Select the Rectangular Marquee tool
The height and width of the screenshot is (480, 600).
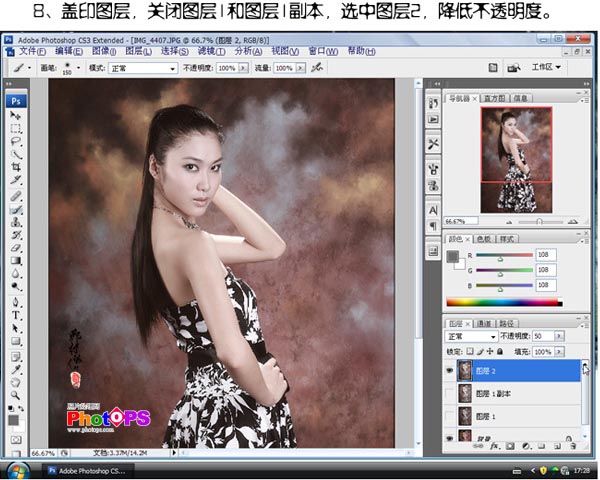pyautogui.click(x=17, y=129)
